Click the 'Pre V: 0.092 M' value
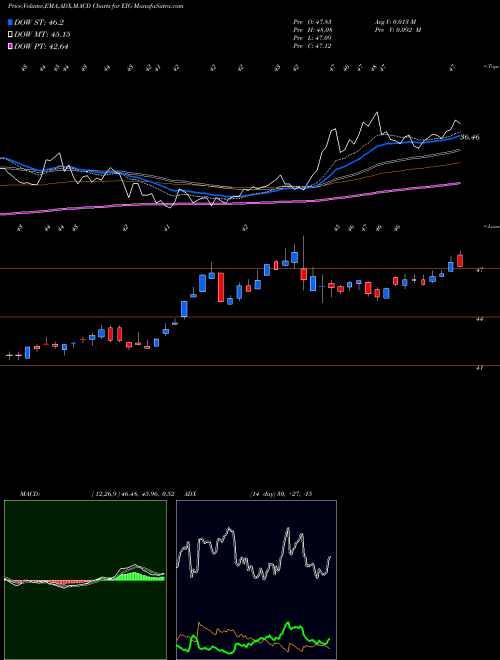 click(398, 30)
